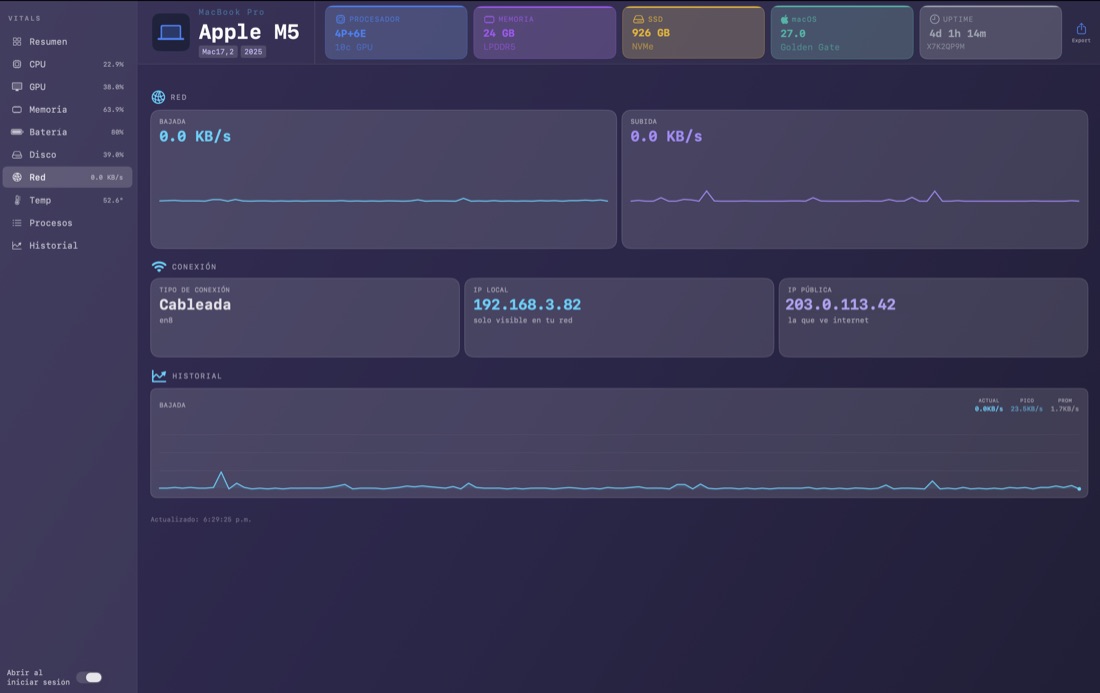Image resolution: width=1100 pixels, height=693 pixels.
Task: Click the clock icon in Uptime card
Action: (x=934, y=20)
